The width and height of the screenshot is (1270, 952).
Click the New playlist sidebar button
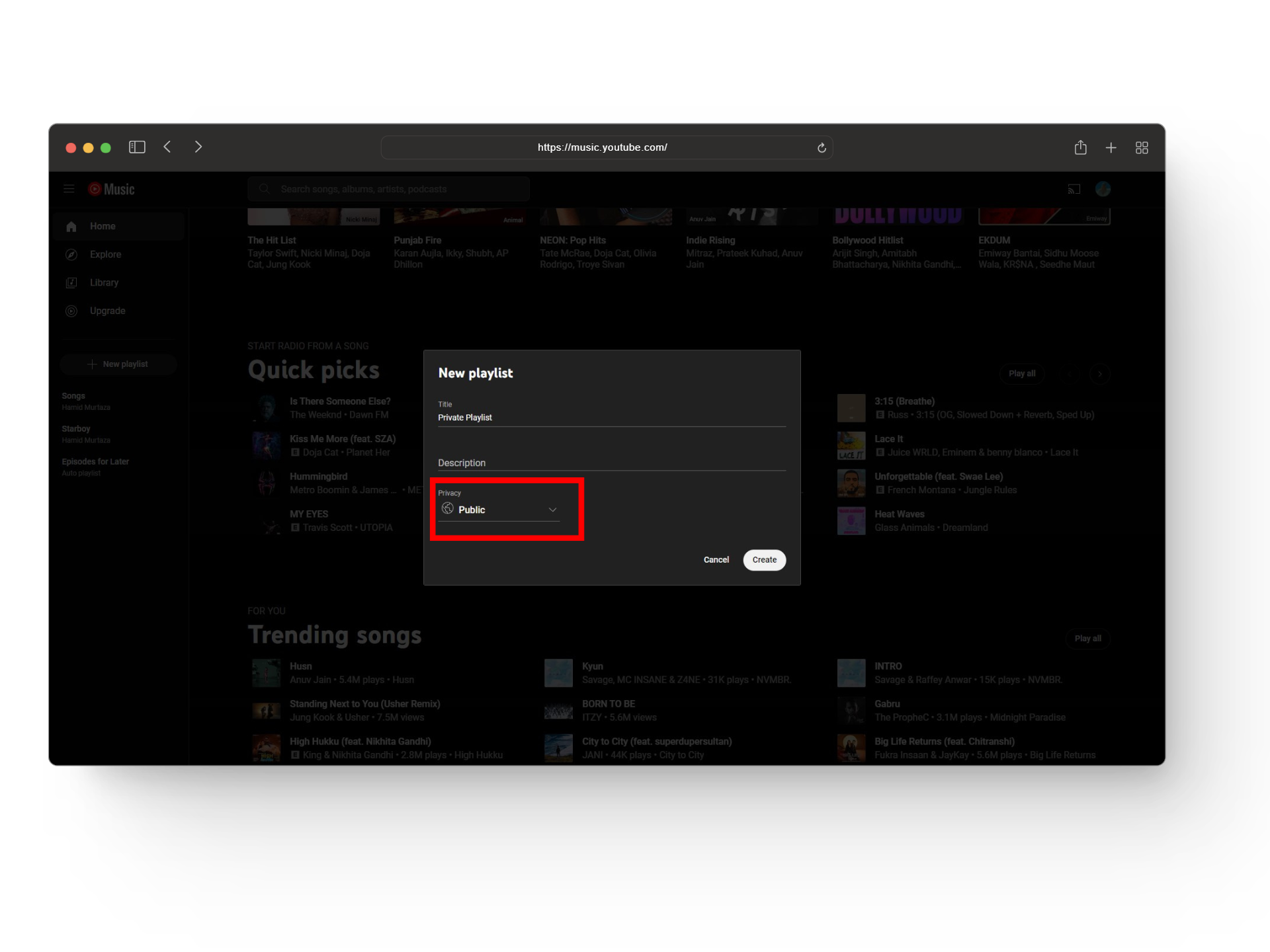tap(118, 364)
